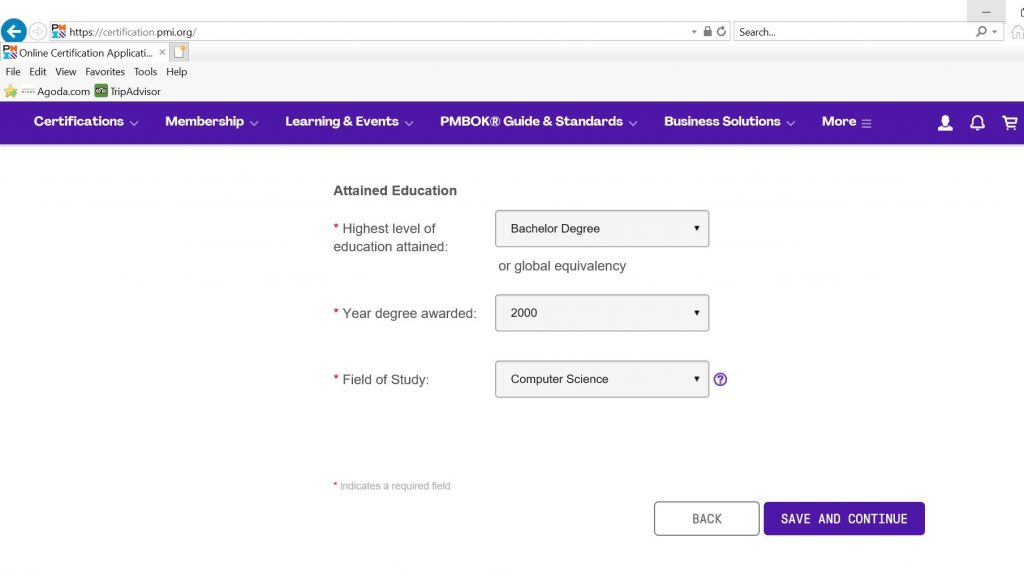
Task: Click the security lock icon in address bar
Action: 708,31
